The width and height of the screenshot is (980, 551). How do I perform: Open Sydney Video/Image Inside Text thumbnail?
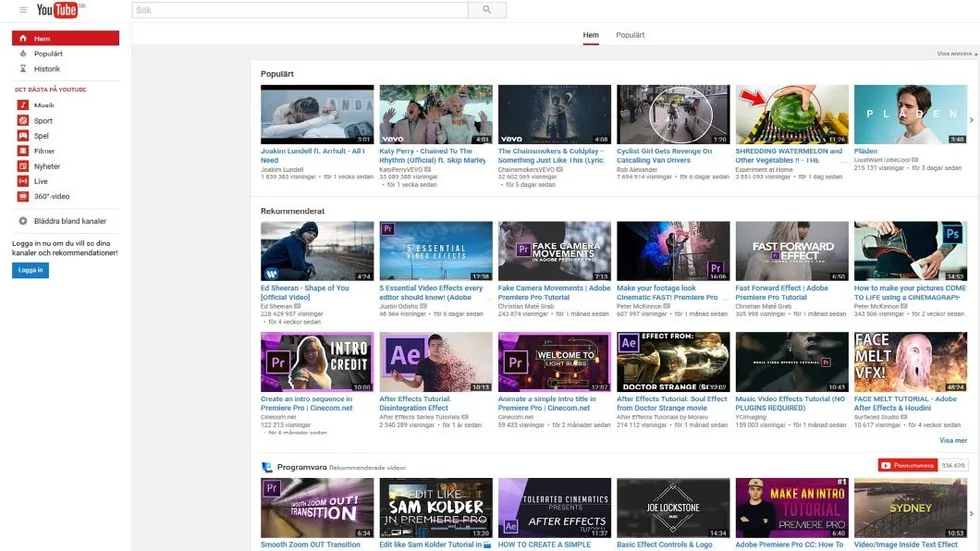click(x=911, y=508)
